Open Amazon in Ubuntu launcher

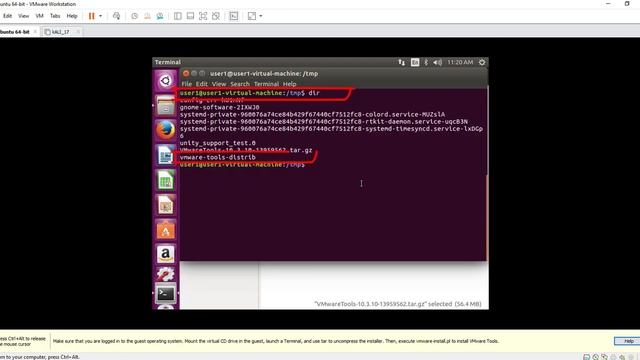[x=165, y=254]
